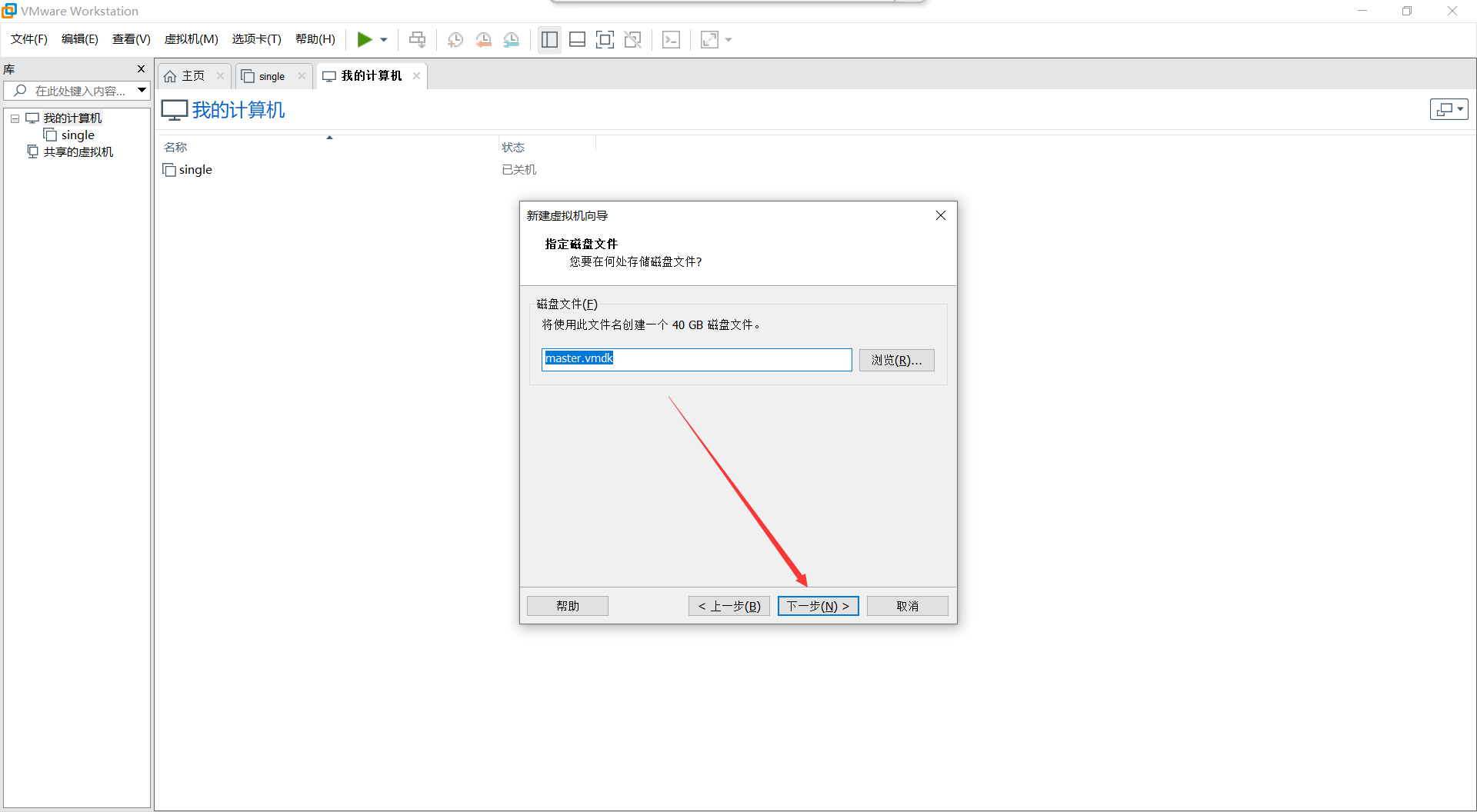Open the stretch mode dropdown arrow

728,39
